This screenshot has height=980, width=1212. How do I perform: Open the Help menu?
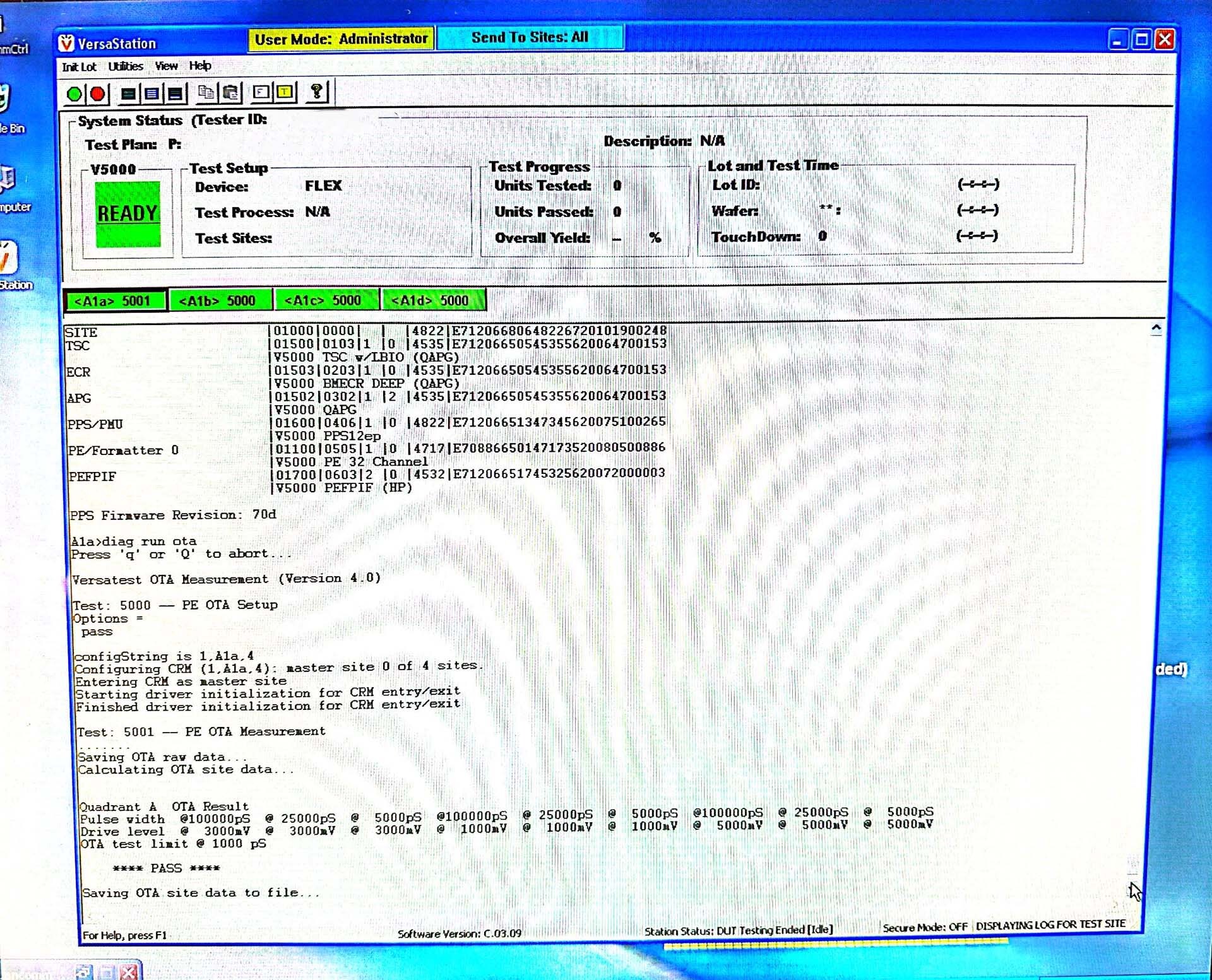point(200,65)
